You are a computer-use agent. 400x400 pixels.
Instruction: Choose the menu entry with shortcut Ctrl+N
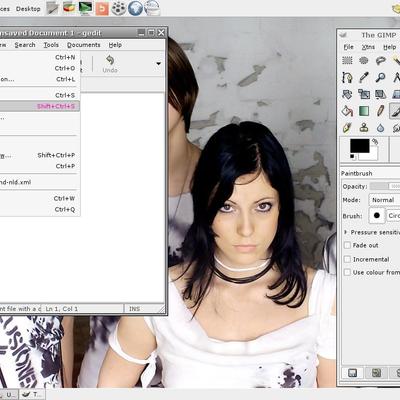(x=40, y=57)
